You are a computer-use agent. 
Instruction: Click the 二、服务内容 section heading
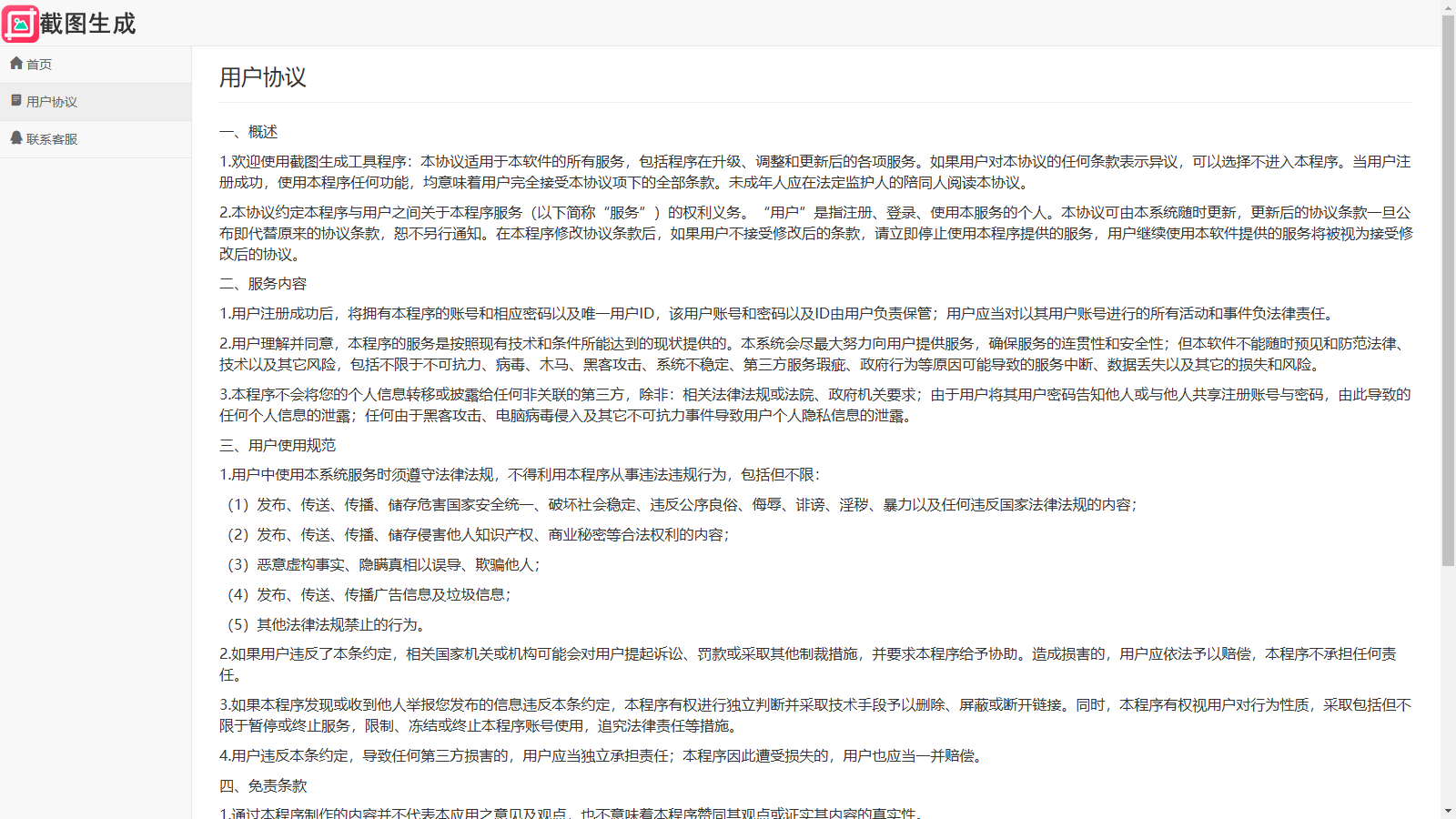point(263,284)
